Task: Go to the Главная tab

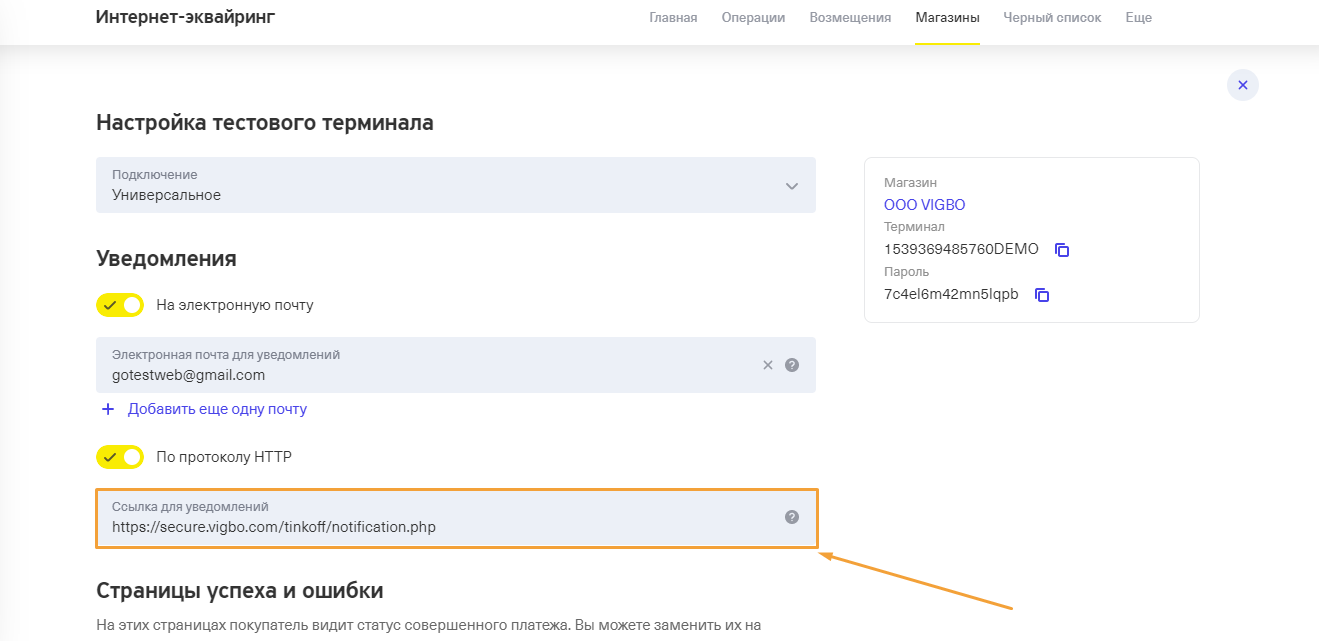Action: [x=673, y=18]
